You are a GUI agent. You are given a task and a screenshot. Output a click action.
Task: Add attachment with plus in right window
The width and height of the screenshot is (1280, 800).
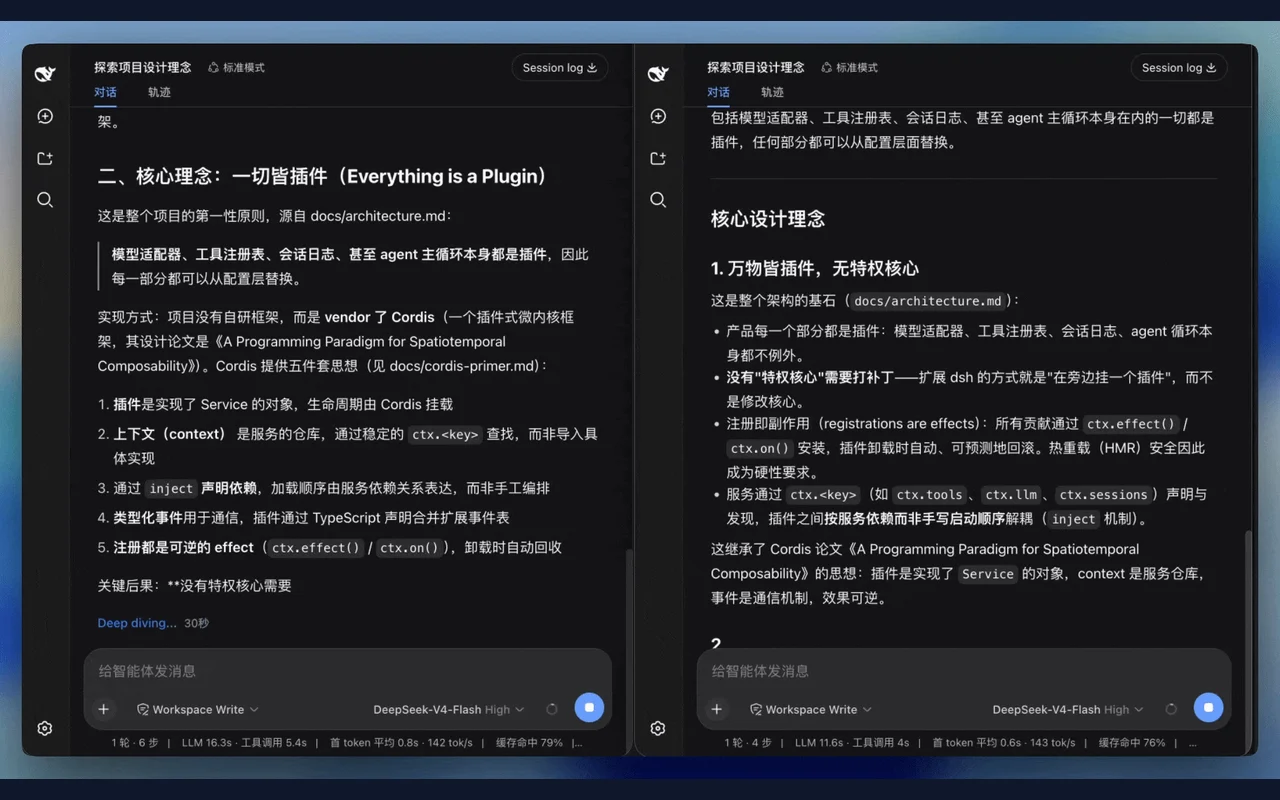(x=716, y=709)
